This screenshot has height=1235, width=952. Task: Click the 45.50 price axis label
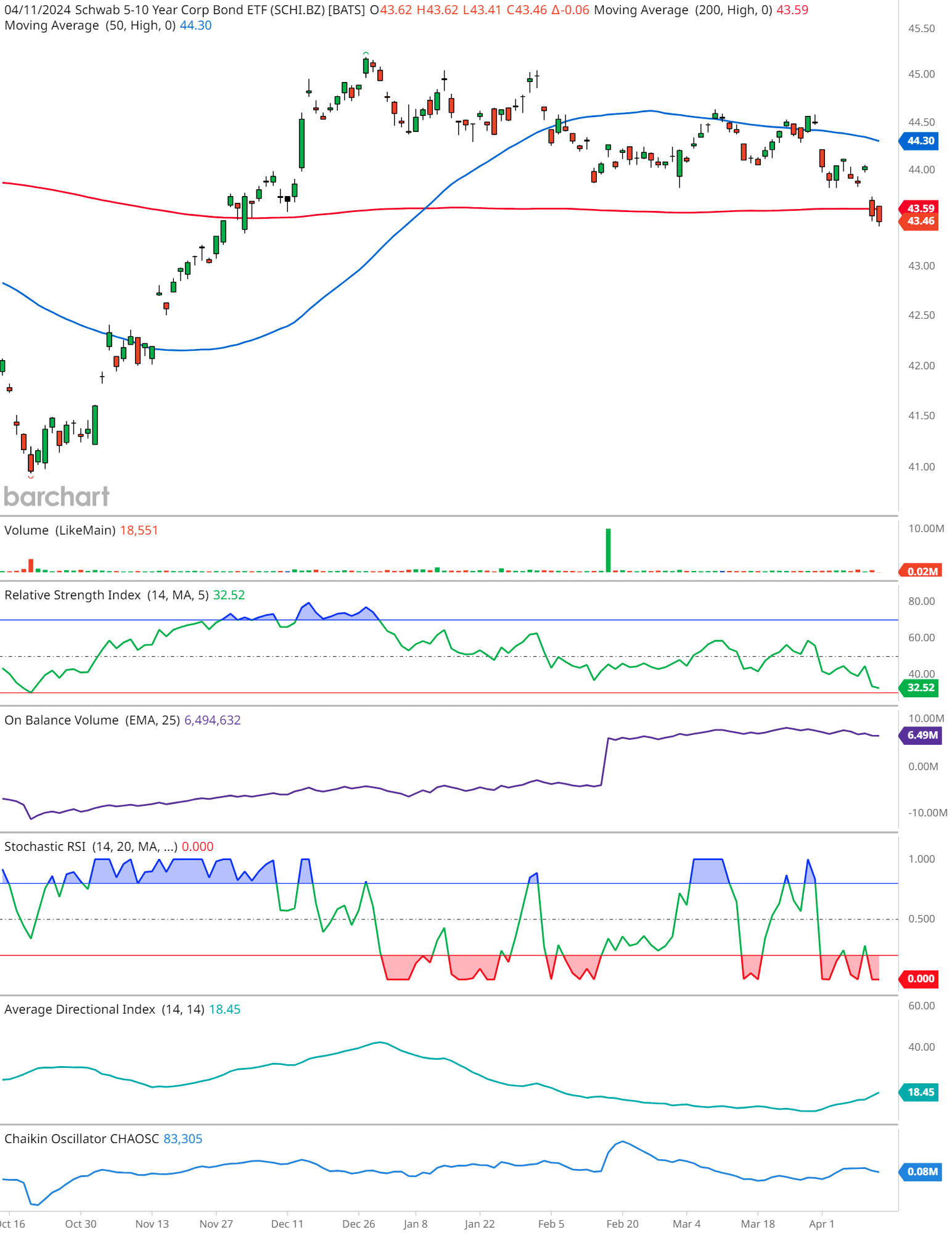pyautogui.click(x=921, y=29)
